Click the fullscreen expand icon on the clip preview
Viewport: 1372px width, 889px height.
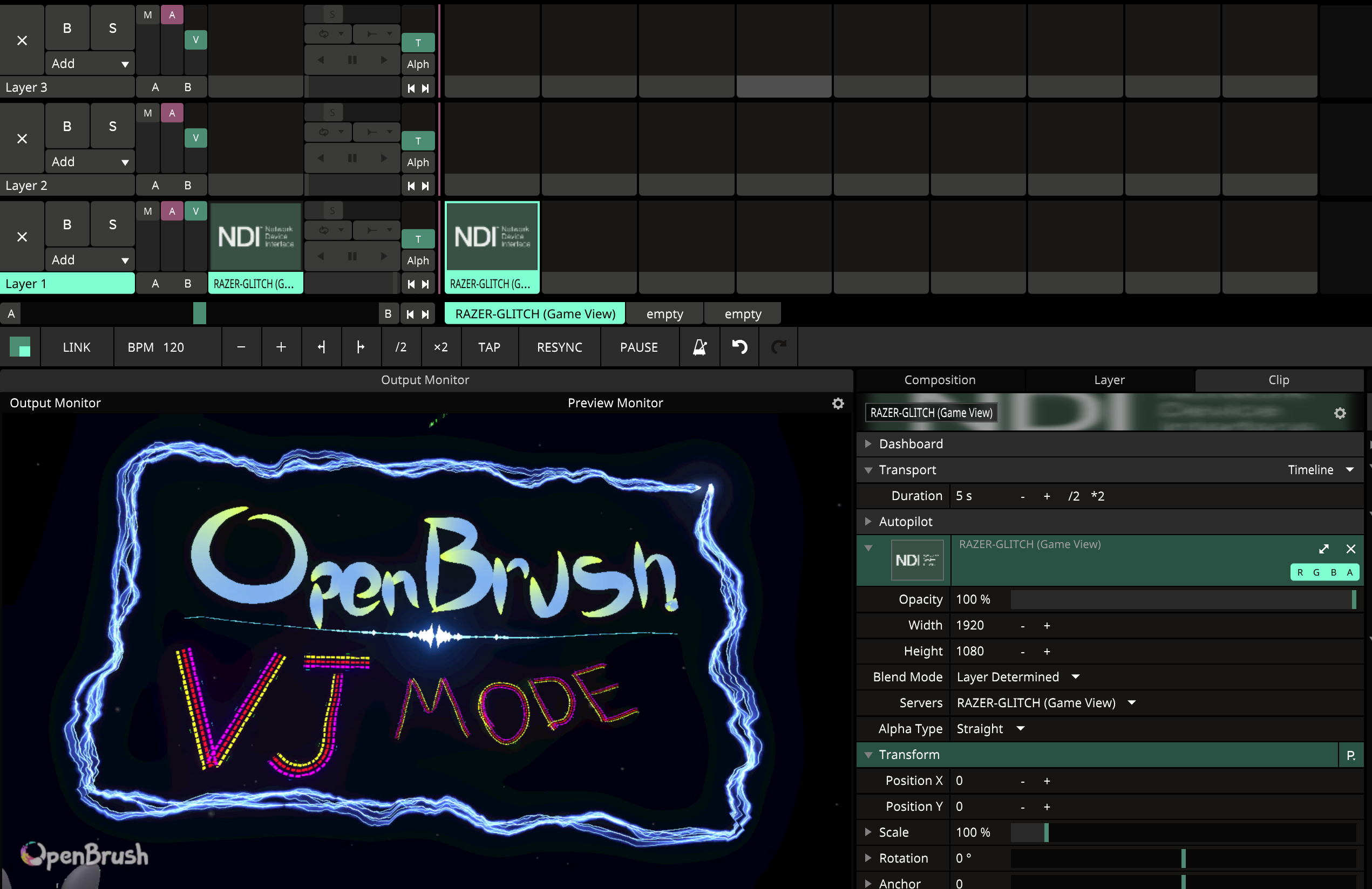click(x=1324, y=549)
